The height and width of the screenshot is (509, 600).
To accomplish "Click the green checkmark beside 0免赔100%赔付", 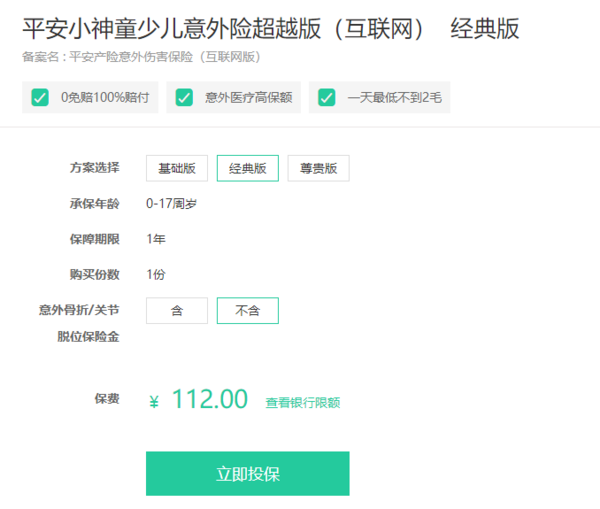I will [40, 97].
